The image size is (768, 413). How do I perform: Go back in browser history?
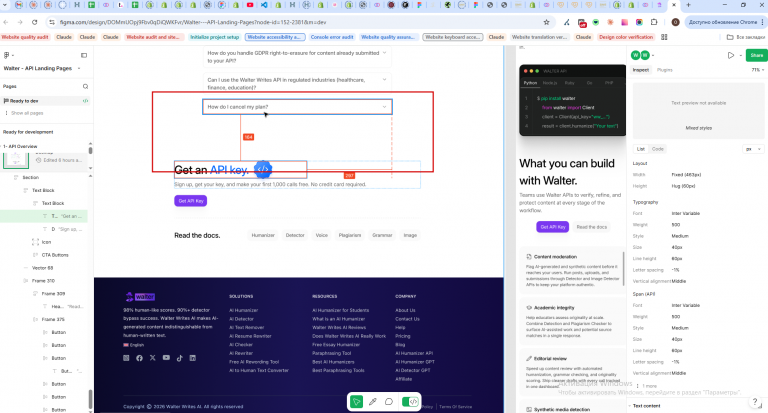tap(6, 22)
